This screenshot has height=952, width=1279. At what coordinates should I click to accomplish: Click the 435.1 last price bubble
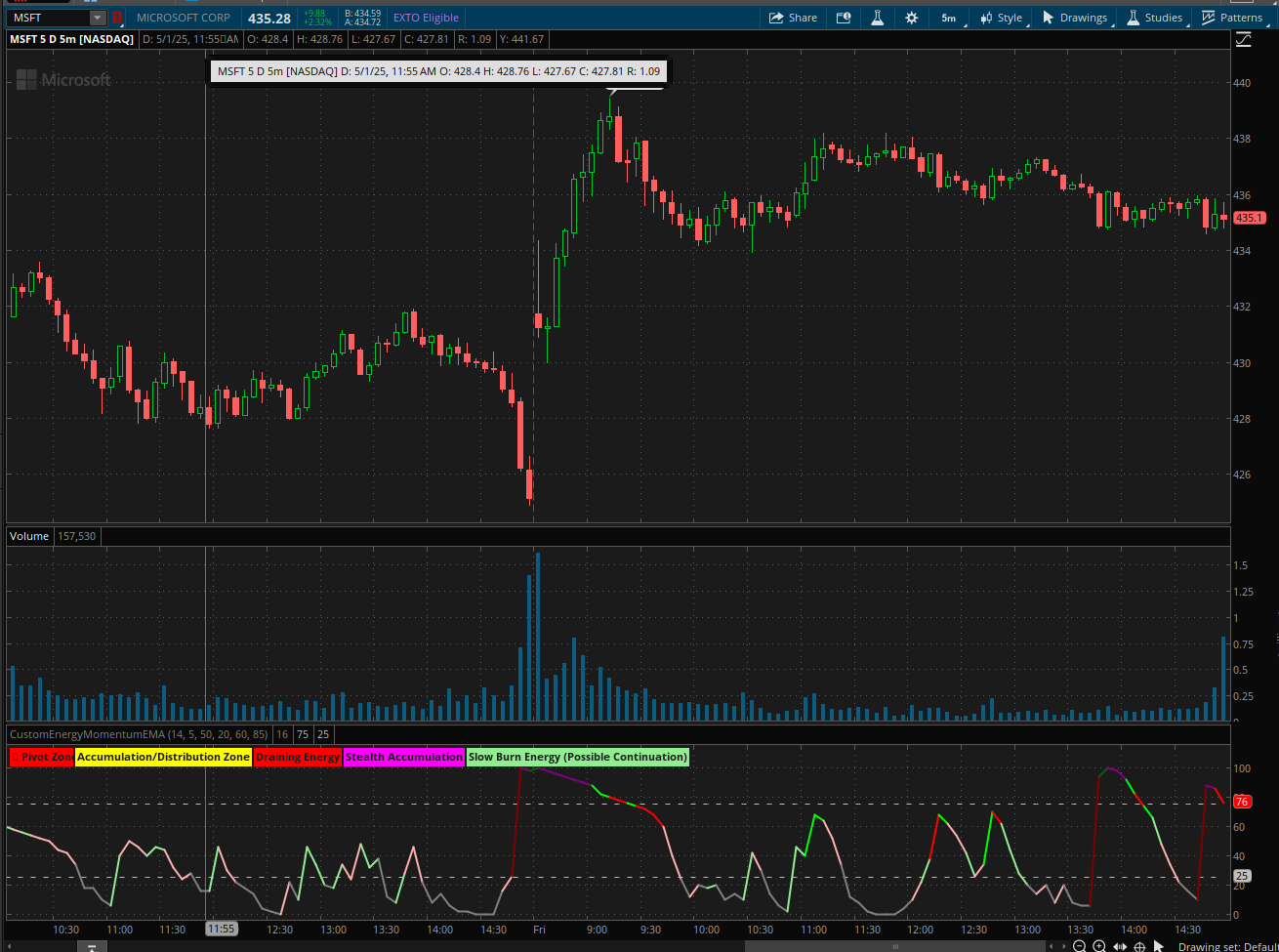click(x=1249, y=218)
